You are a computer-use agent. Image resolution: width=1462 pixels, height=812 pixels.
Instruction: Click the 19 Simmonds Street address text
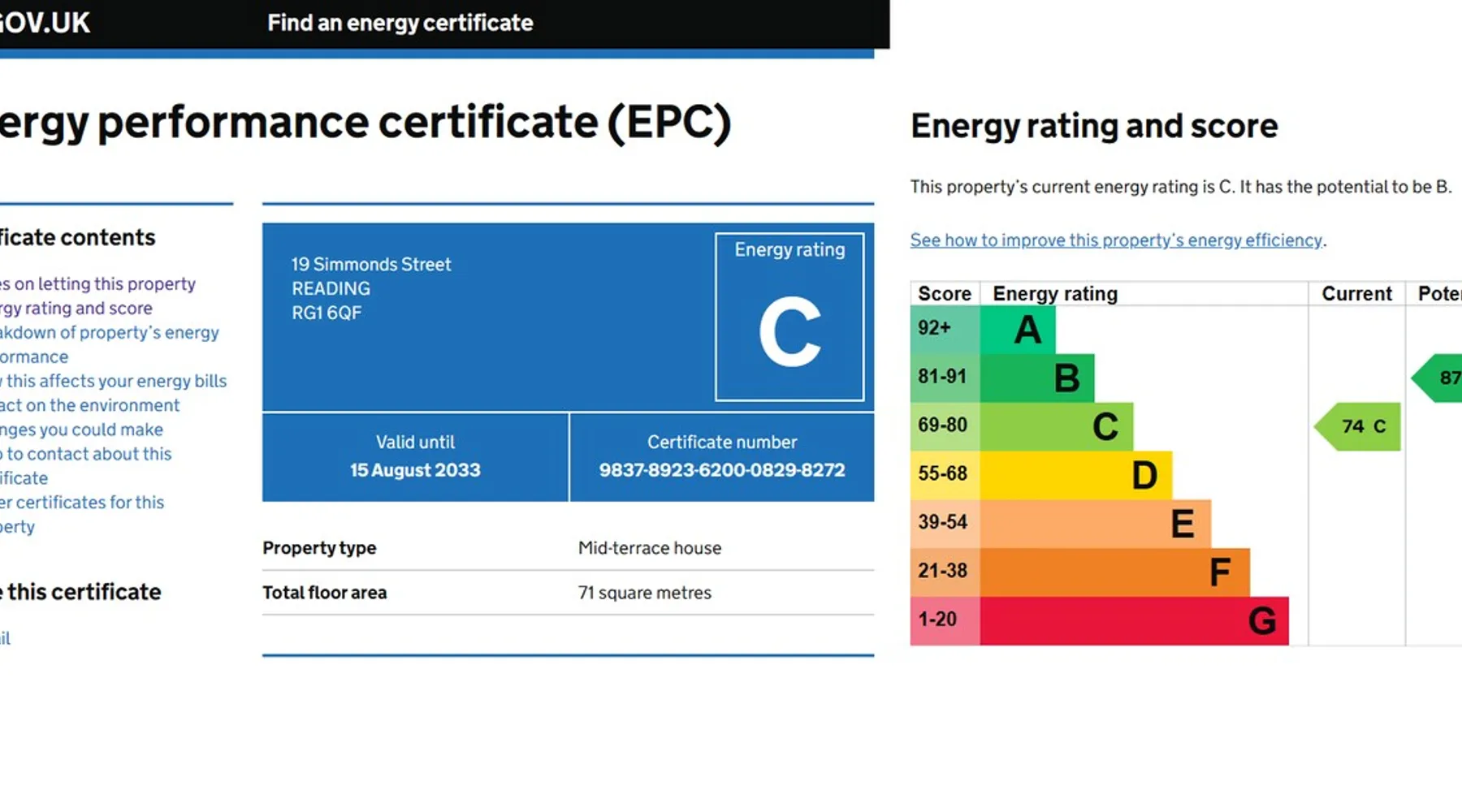click(370, 265)
